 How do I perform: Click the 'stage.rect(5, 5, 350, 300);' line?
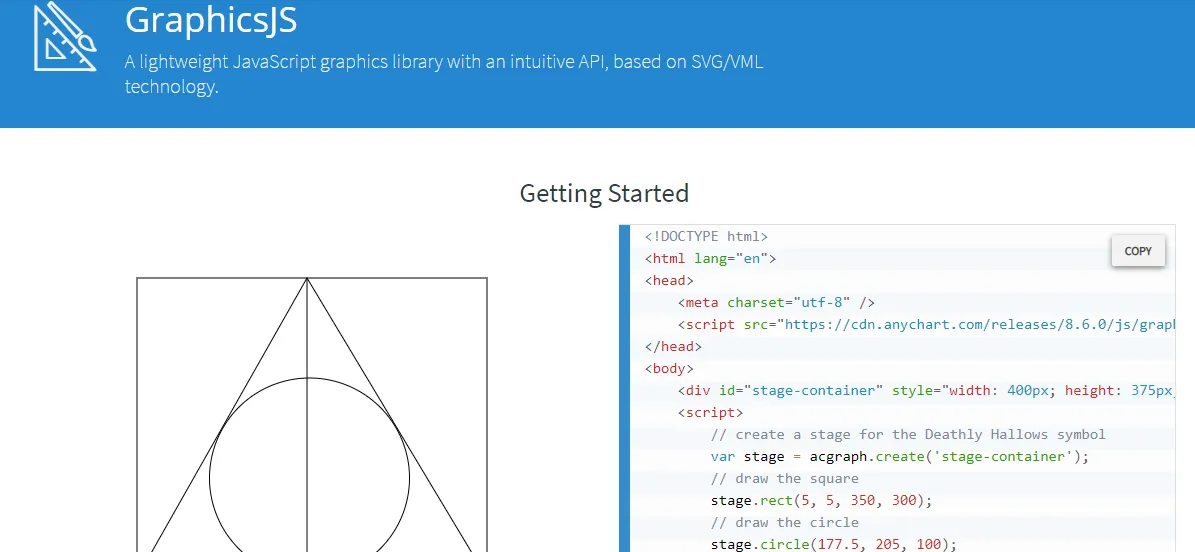(x=822, y=501)
